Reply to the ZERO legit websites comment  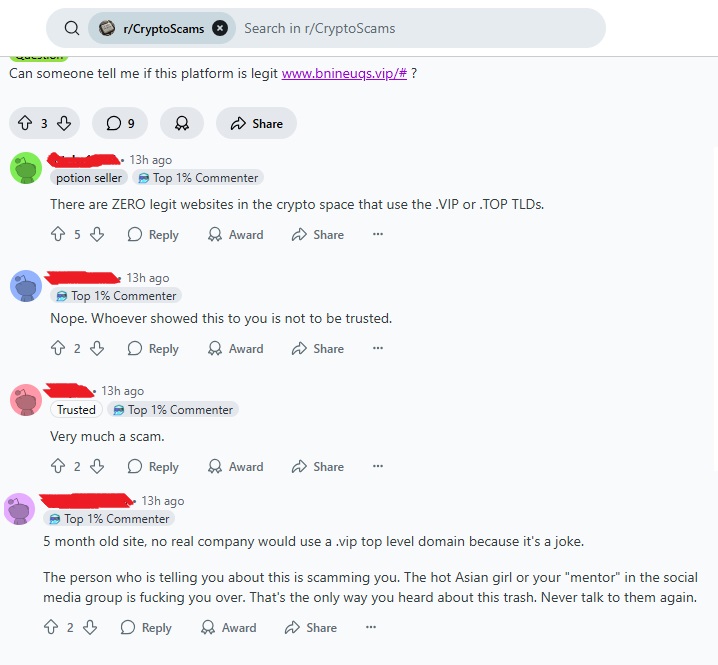[153, 234]
